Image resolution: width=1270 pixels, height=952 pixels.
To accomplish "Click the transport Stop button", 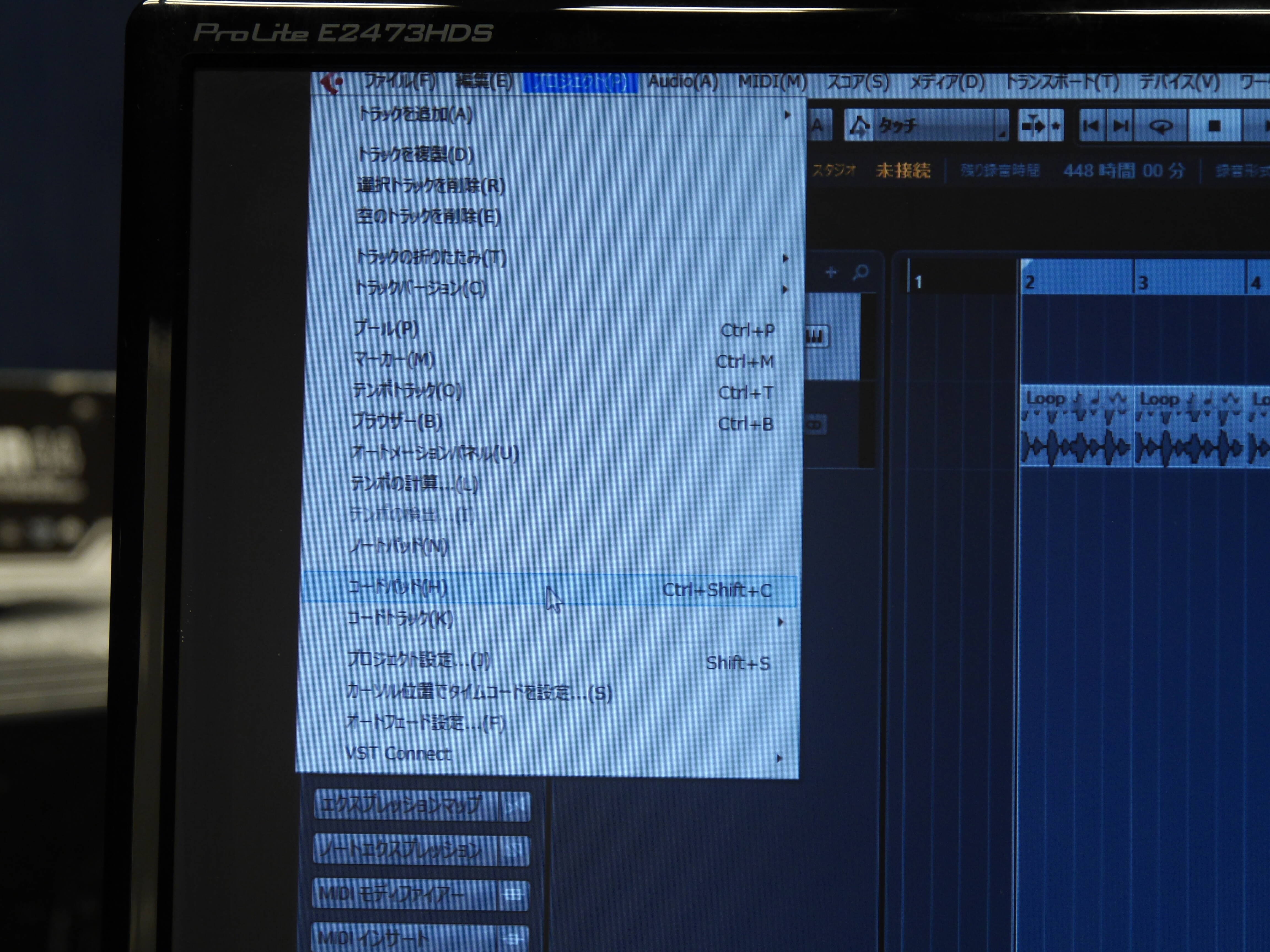I will [1214, 126].
